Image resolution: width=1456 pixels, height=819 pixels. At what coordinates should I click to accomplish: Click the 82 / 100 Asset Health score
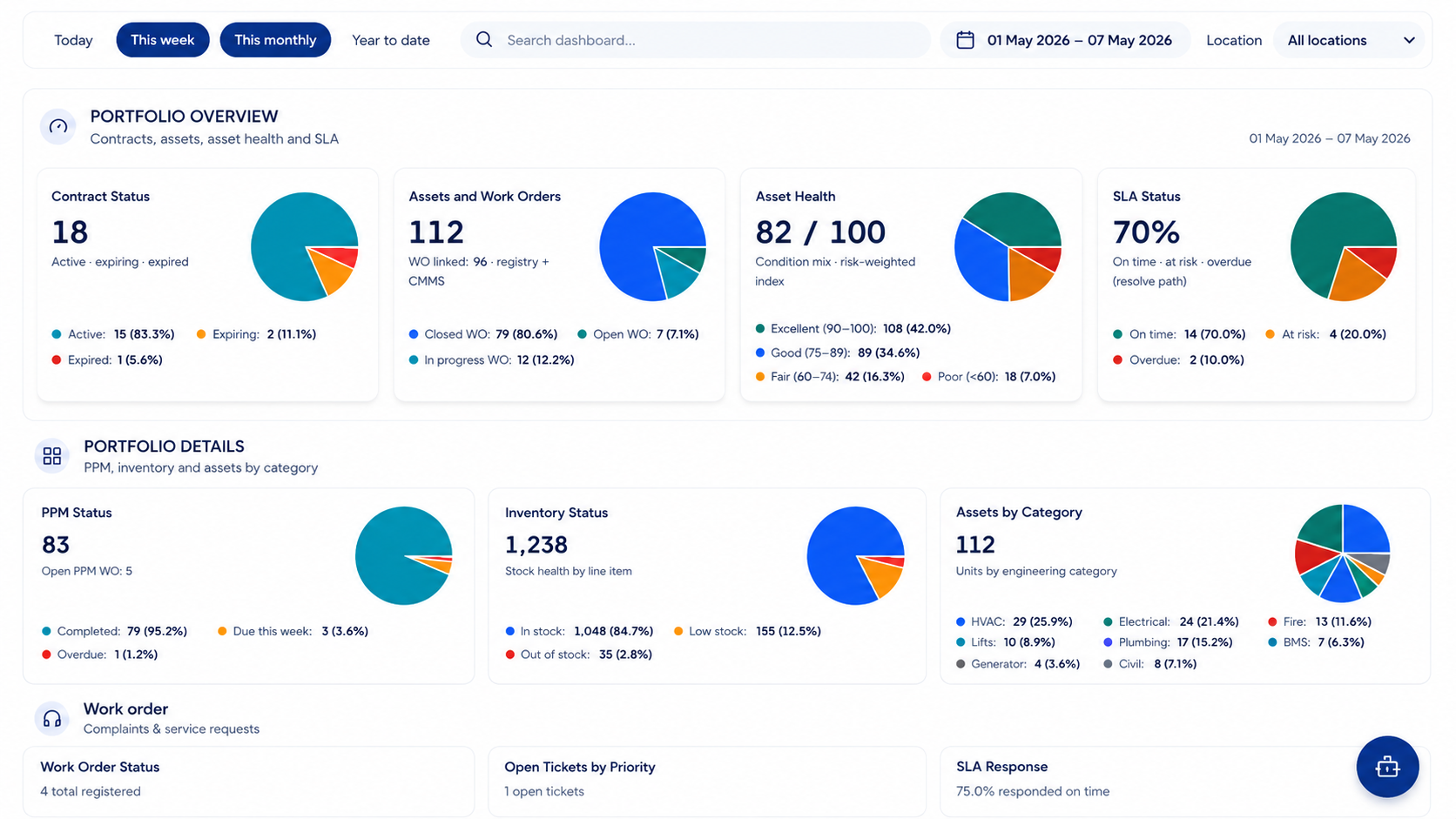(820, 232)
